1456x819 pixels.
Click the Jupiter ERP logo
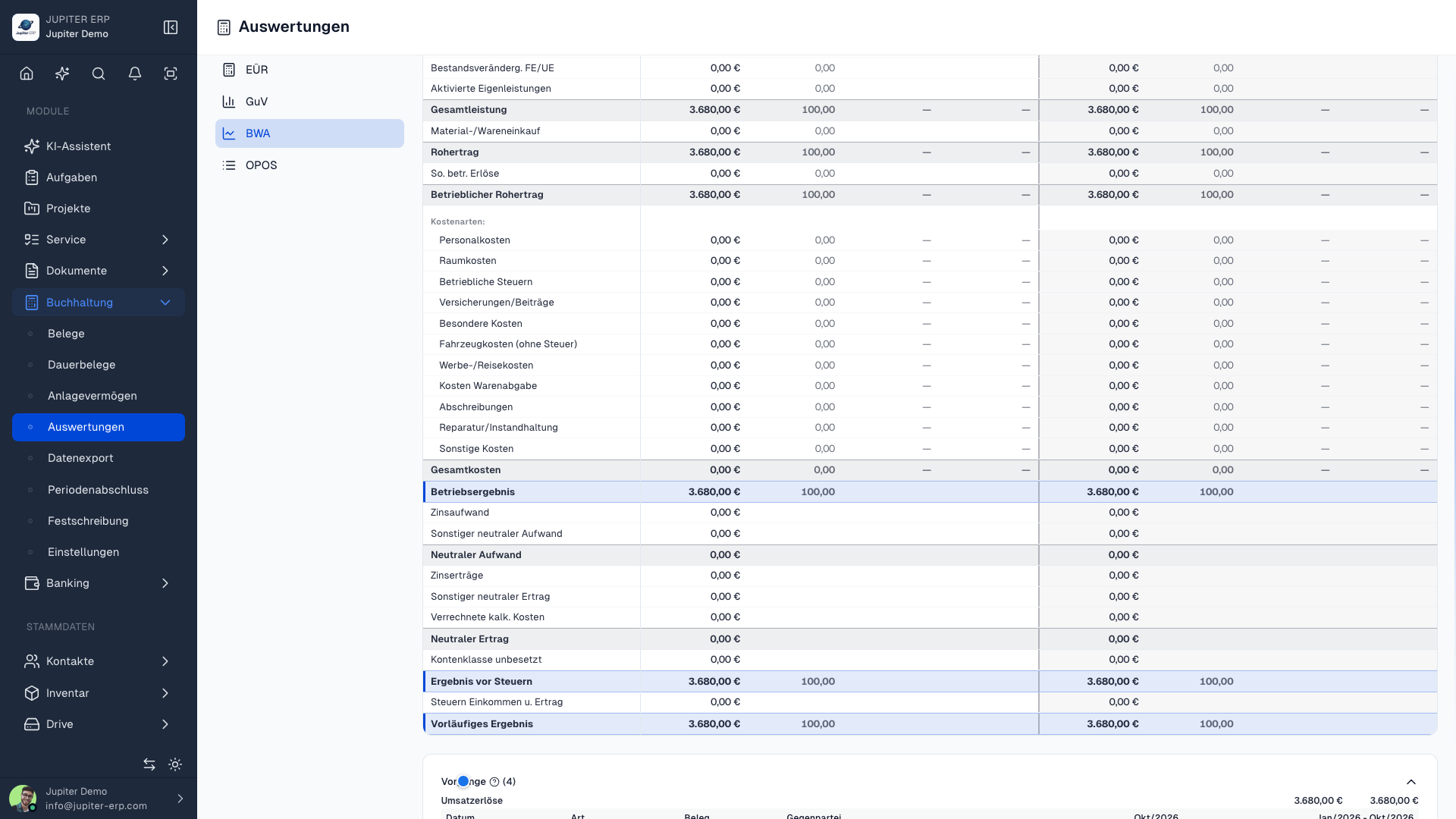26,27
